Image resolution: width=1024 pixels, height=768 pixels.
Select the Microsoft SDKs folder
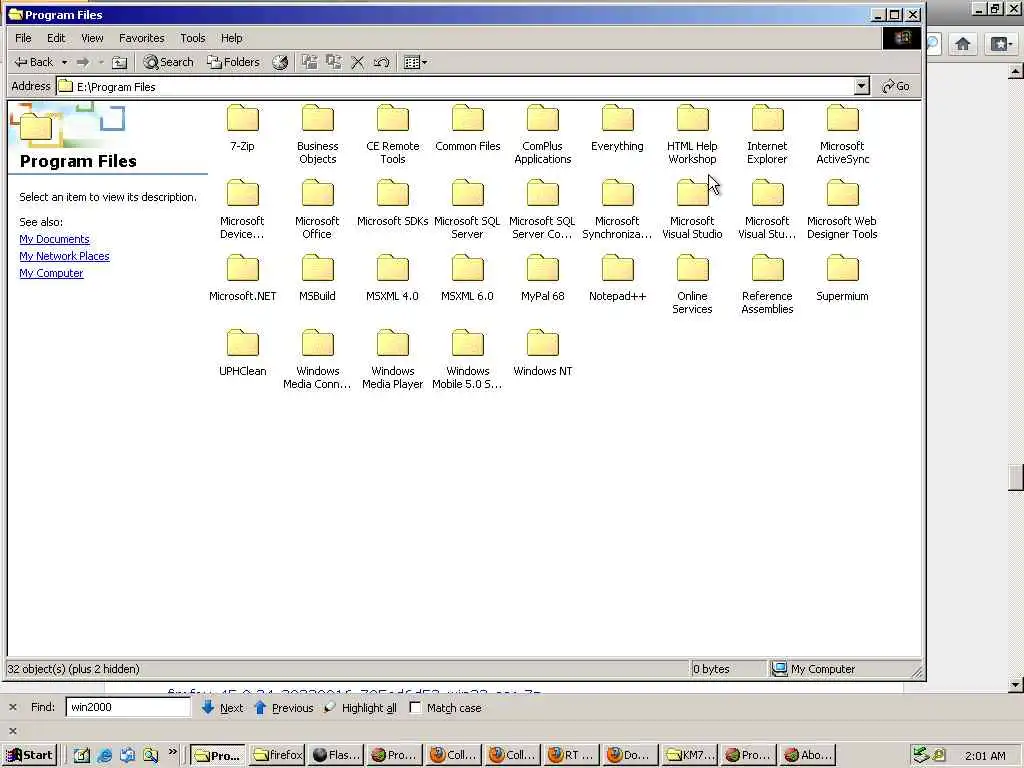click(392, 203)
